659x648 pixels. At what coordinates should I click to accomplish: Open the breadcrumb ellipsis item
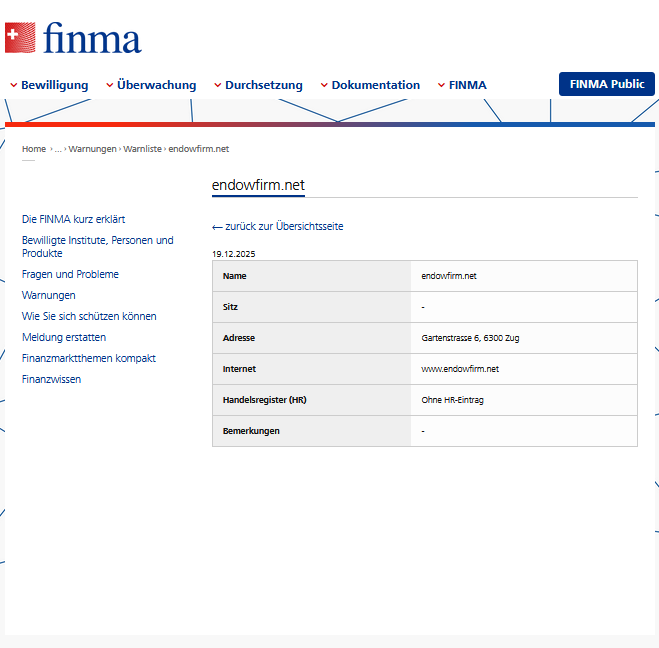(58, 149)
